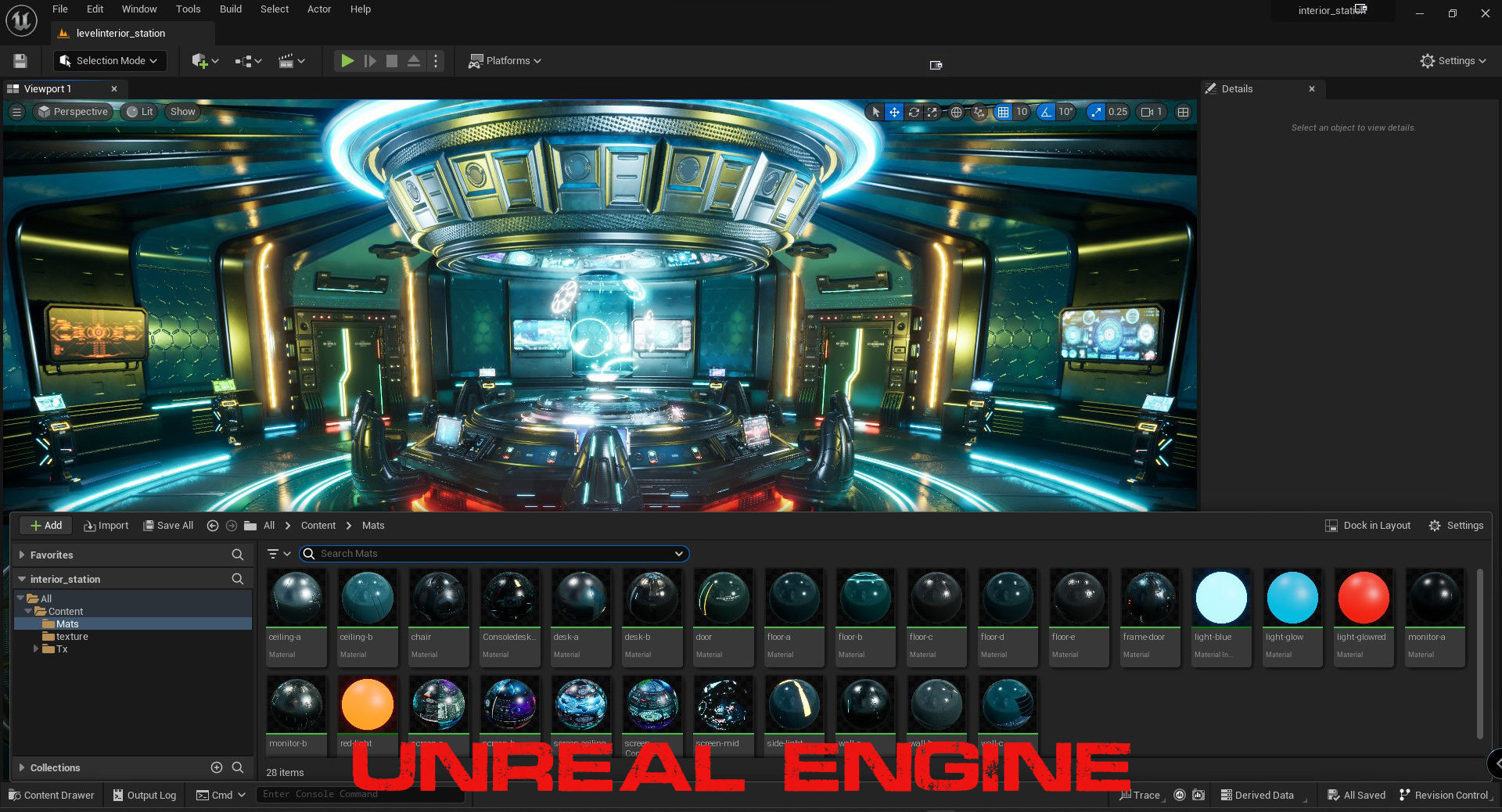Activate the Select objects arrow tool
1502x812 pixels.
(x=875, y=112)
